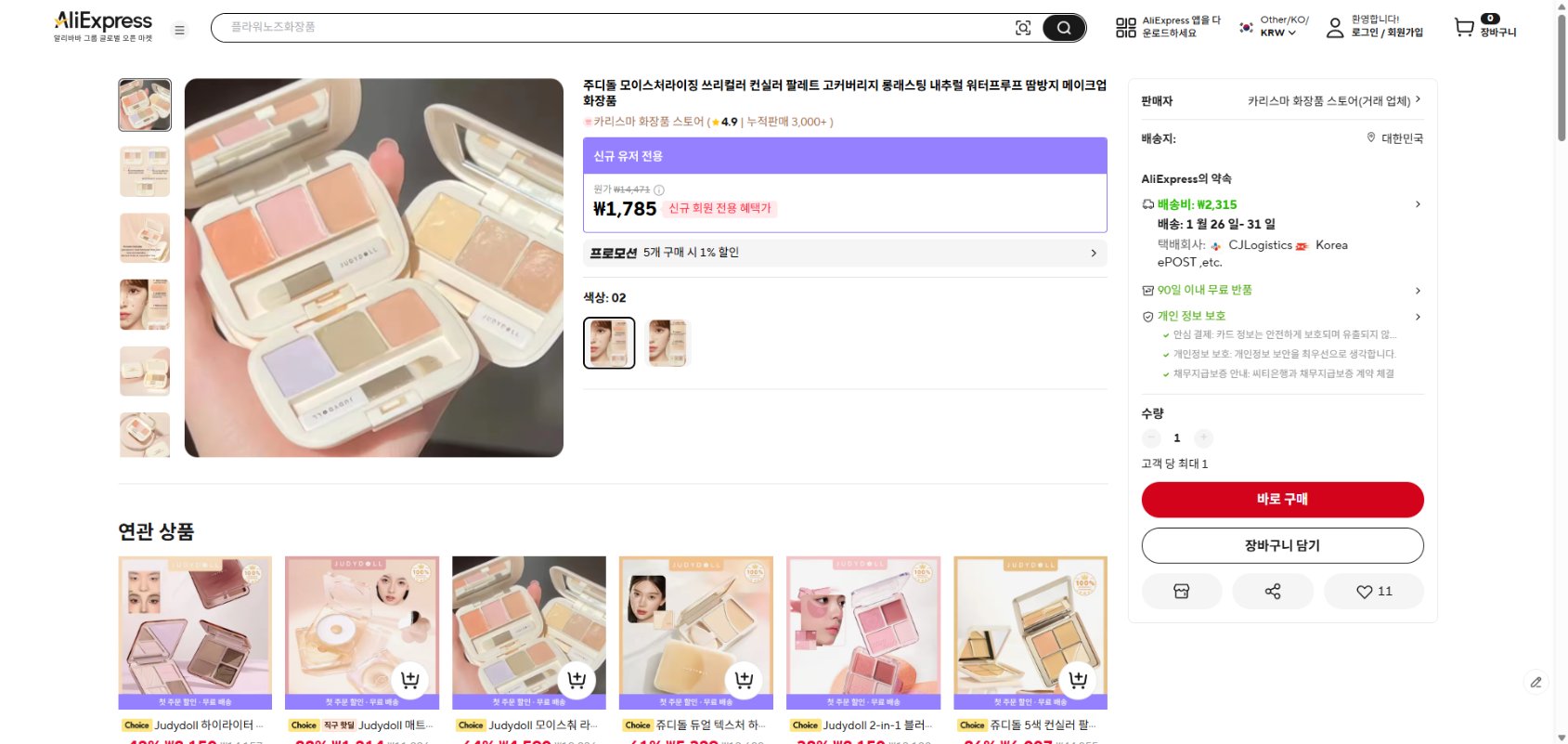Click the 신규 회원 전용 혜택가 tag
The image size is (1568, 744).
(719, 209)
